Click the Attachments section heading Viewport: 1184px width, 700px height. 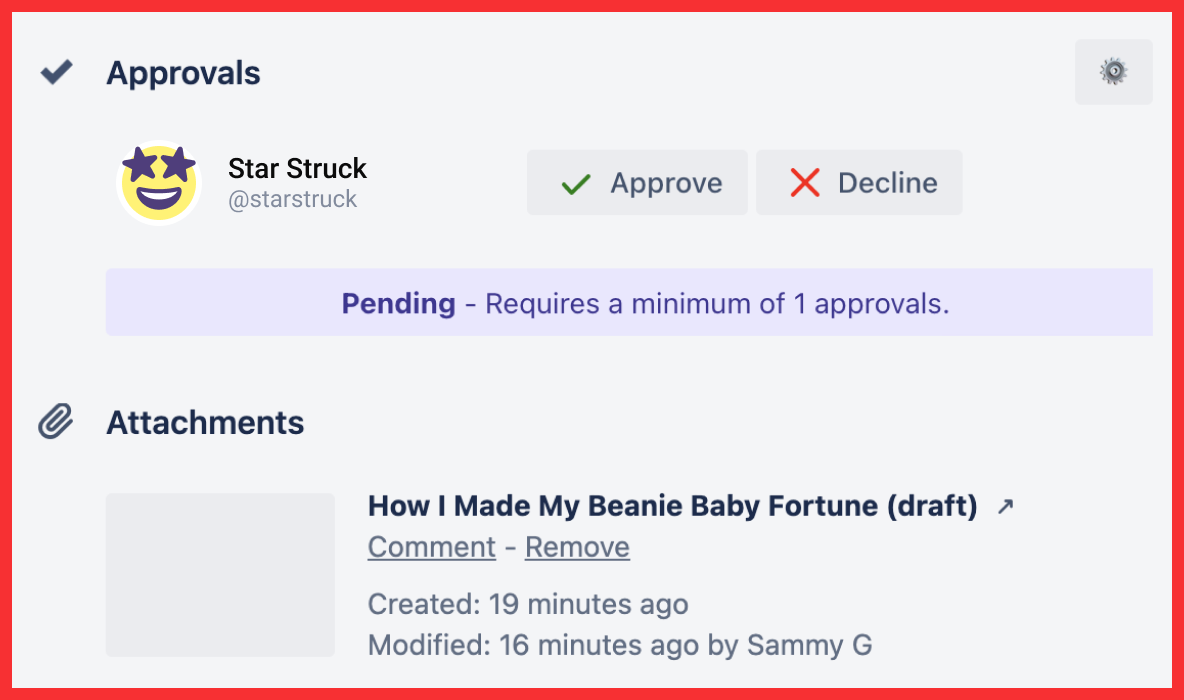[x=204, y=422]
